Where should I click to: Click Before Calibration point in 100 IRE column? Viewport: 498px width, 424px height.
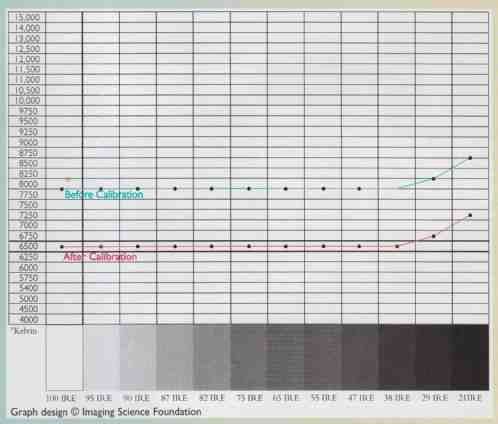pos(62,189)
